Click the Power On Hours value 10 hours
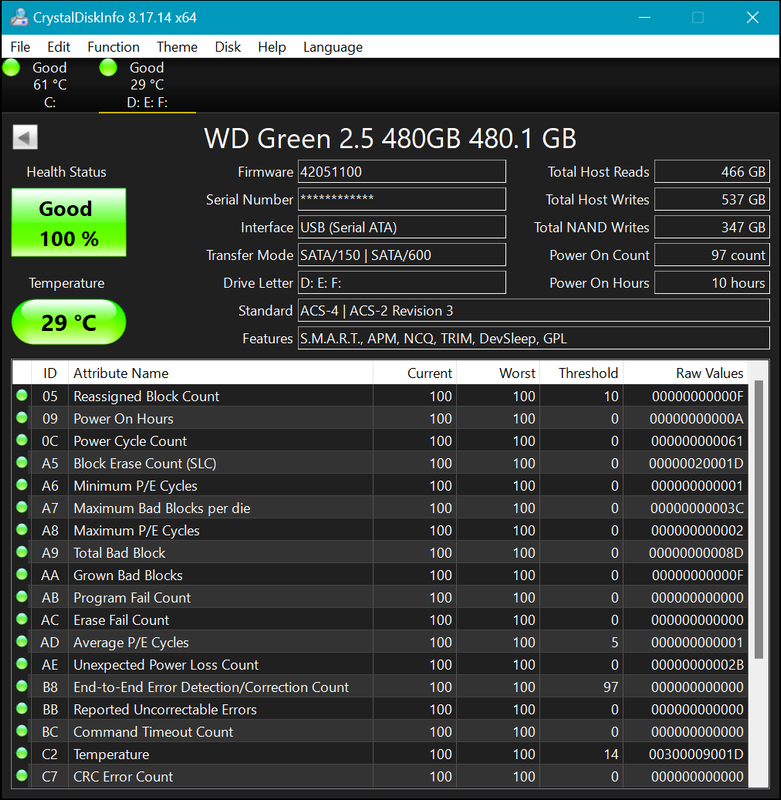The width and height of the screenshot is (781, 800). (712, 283)
